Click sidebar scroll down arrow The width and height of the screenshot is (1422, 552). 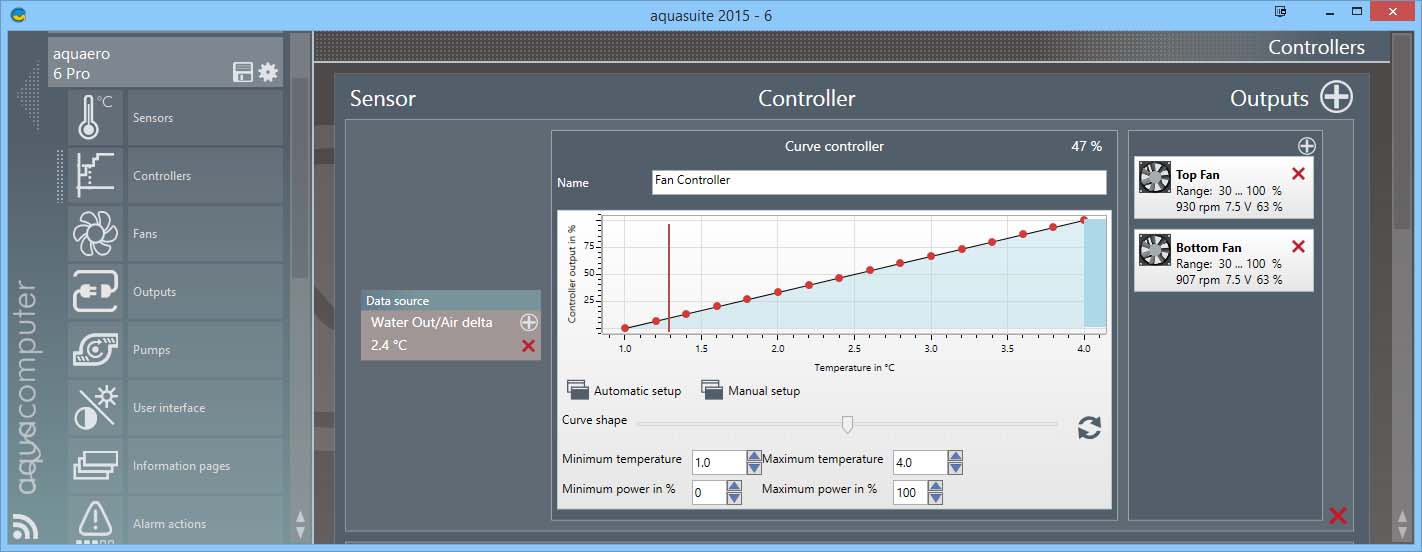pyautogui.click(x=300, y=531)
